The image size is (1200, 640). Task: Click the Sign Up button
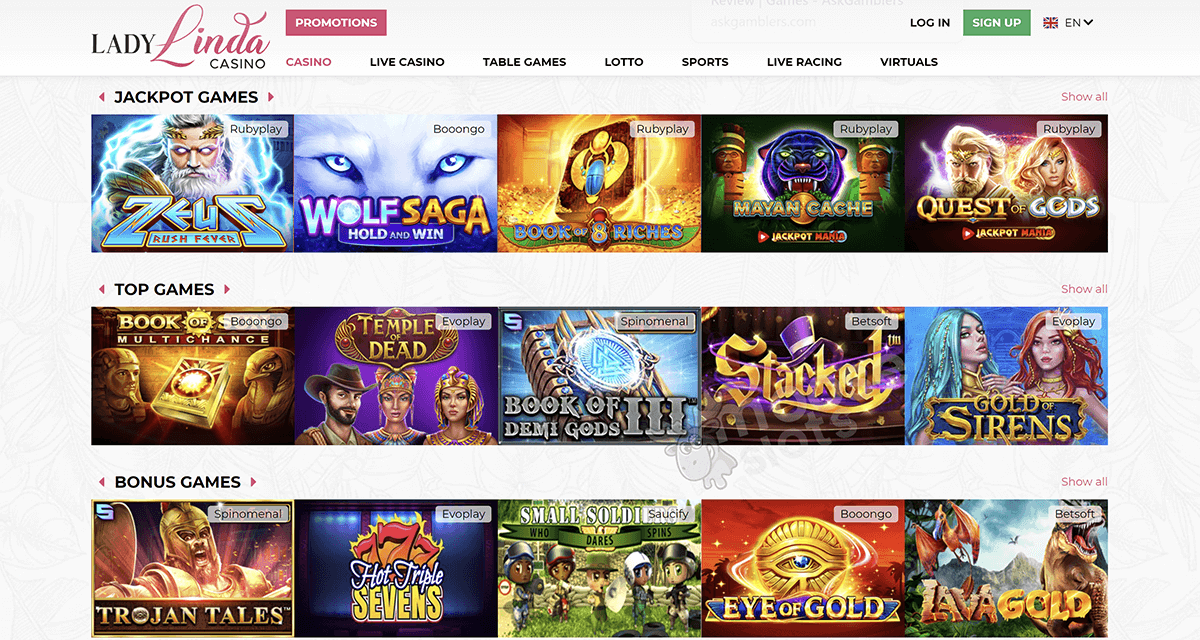[997, 23]
